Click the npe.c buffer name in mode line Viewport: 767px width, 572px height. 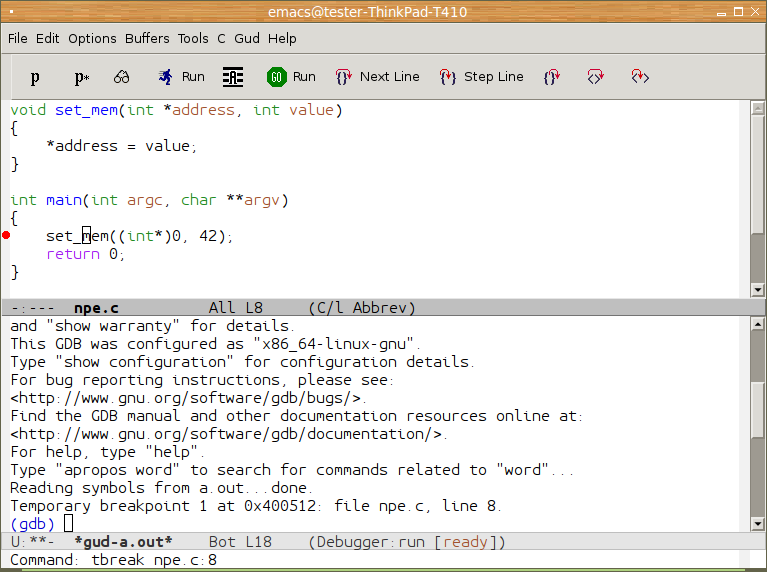click(x=96, y=308)
